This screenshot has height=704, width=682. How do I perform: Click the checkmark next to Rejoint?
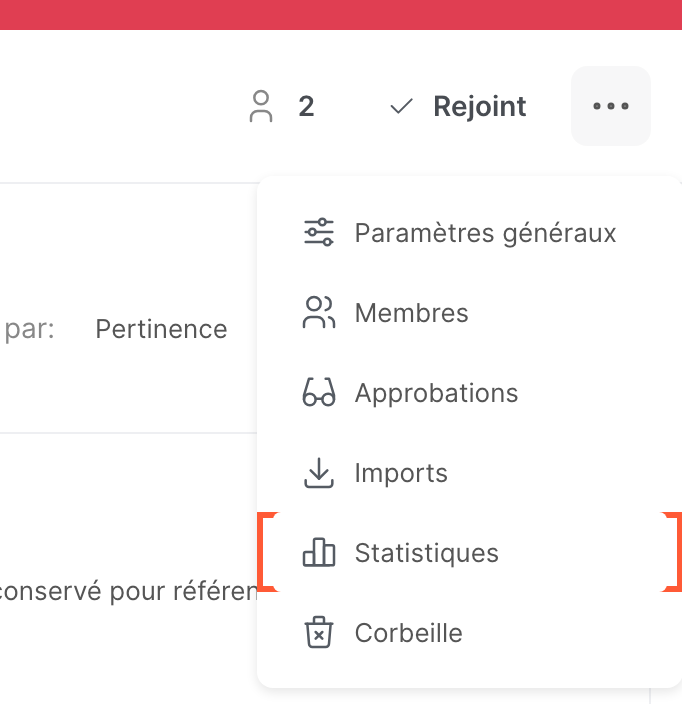point(401,106)
